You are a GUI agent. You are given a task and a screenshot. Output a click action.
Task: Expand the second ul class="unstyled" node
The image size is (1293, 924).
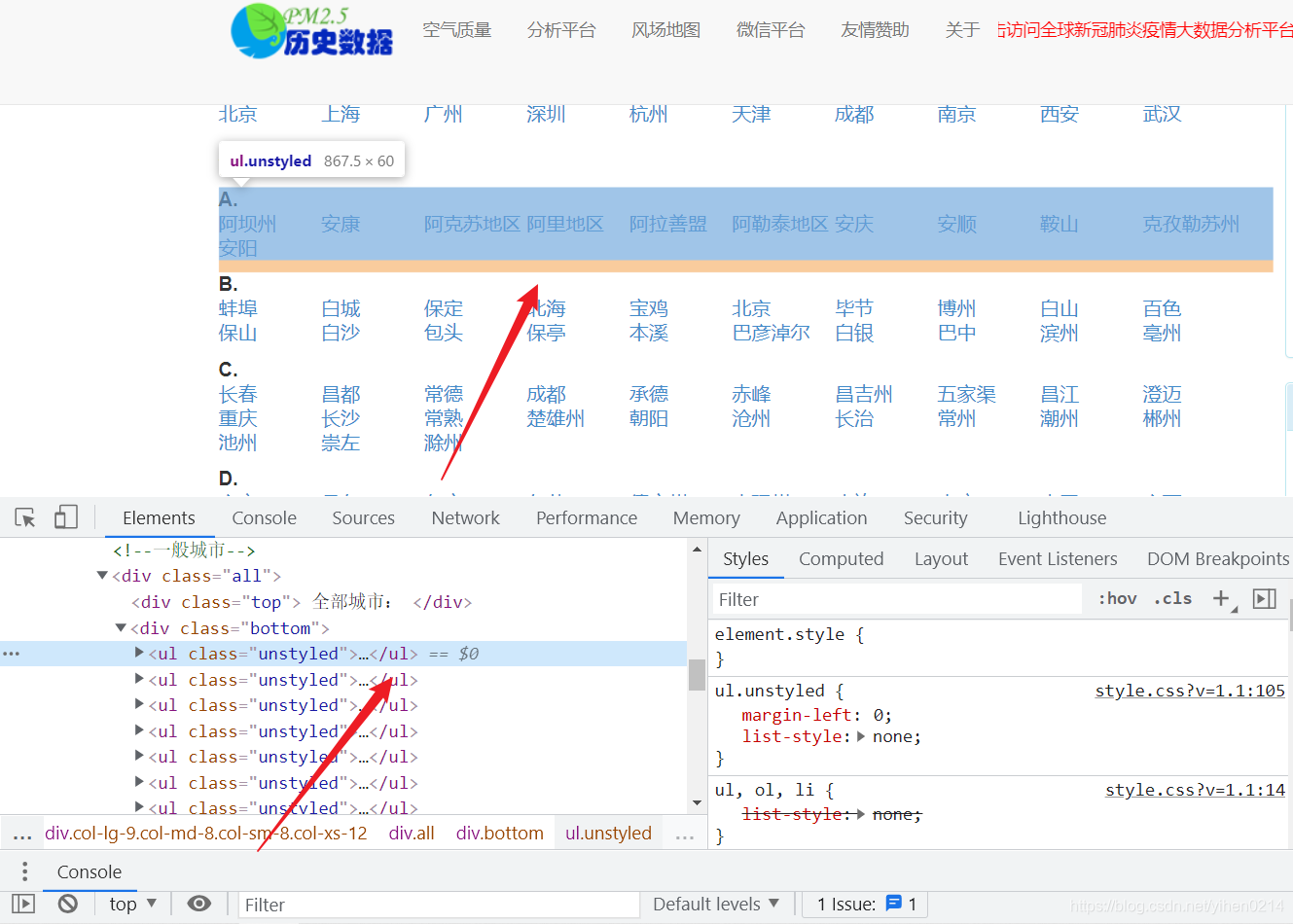point(139,679)
